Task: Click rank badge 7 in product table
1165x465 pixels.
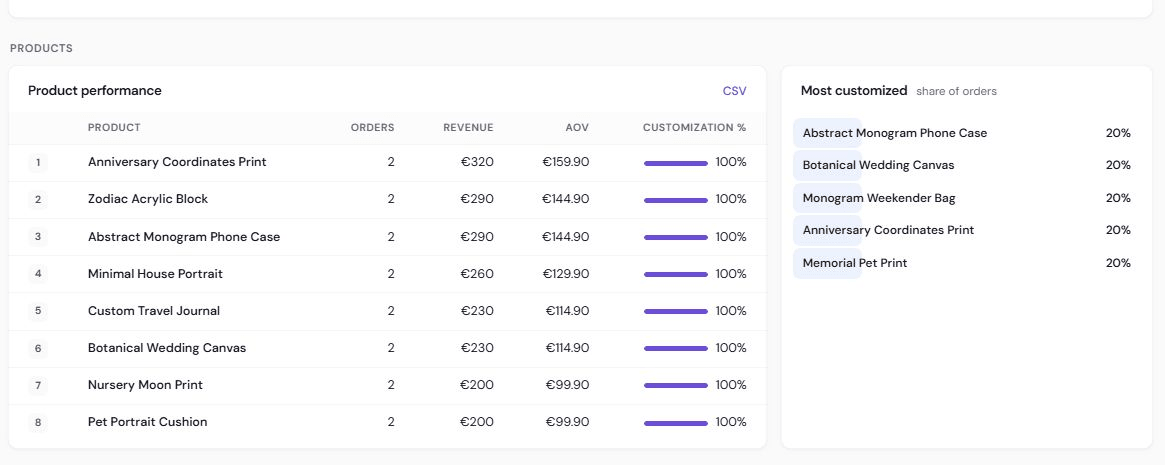Action: (x=38, y=386)
